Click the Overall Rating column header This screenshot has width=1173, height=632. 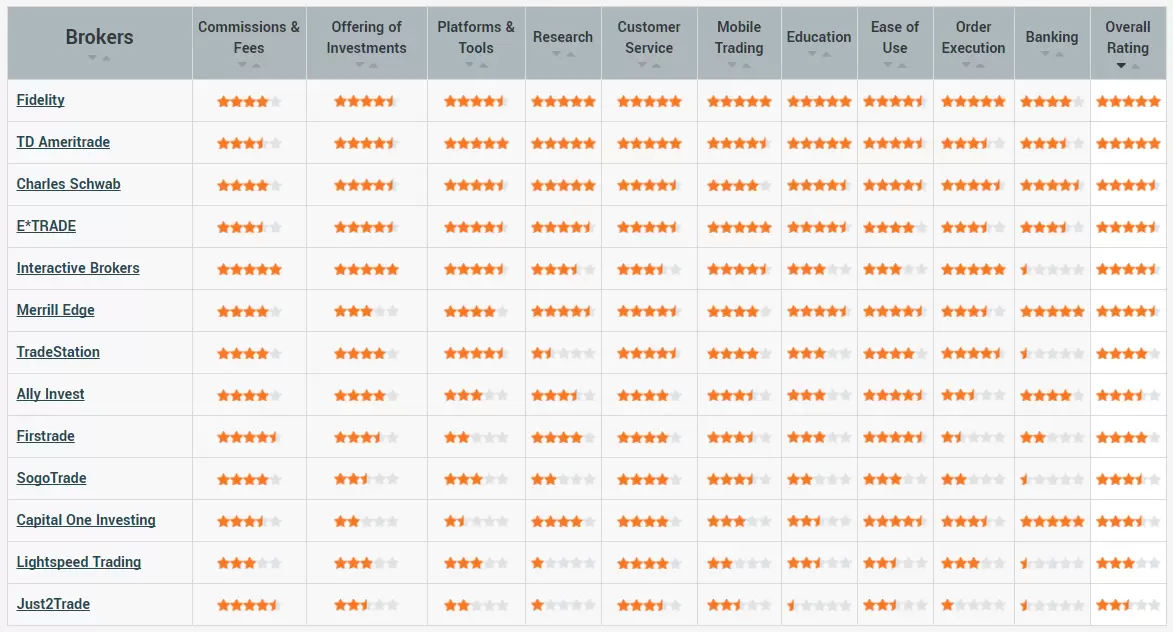[x=1128, y=37]
